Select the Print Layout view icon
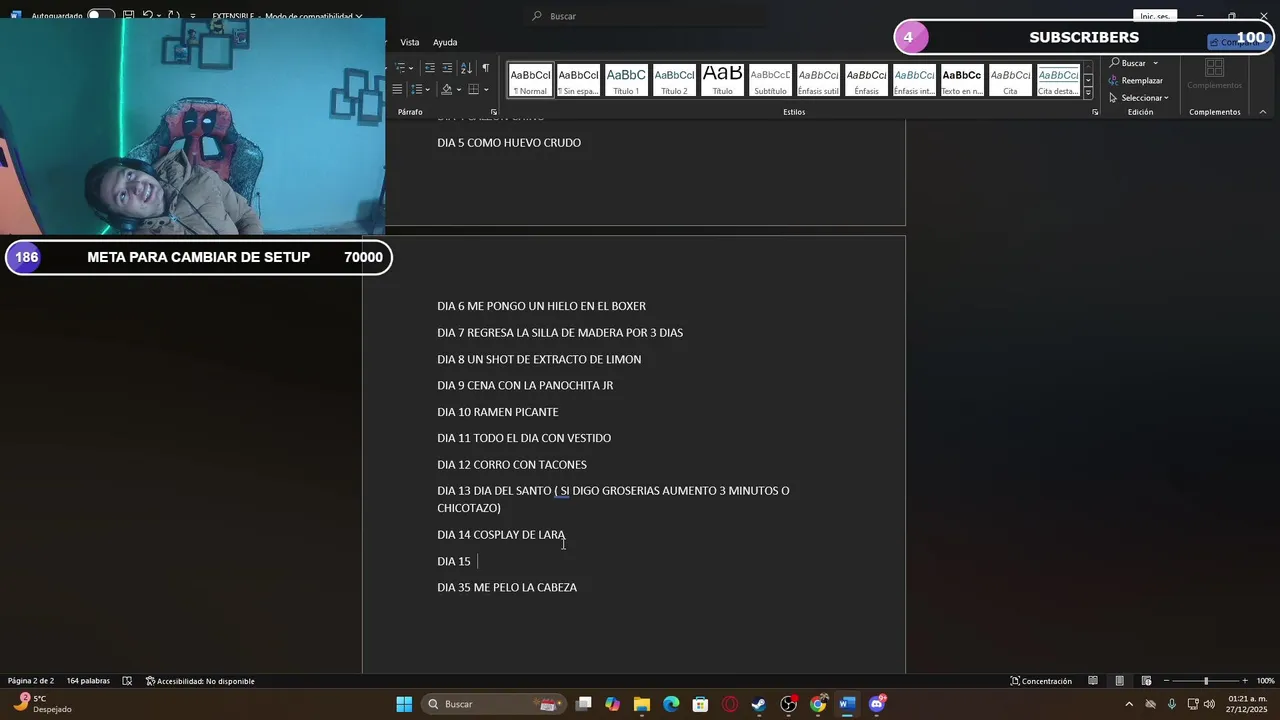1280x720 pixels. pyautogui.click(x=1120, y=681)
